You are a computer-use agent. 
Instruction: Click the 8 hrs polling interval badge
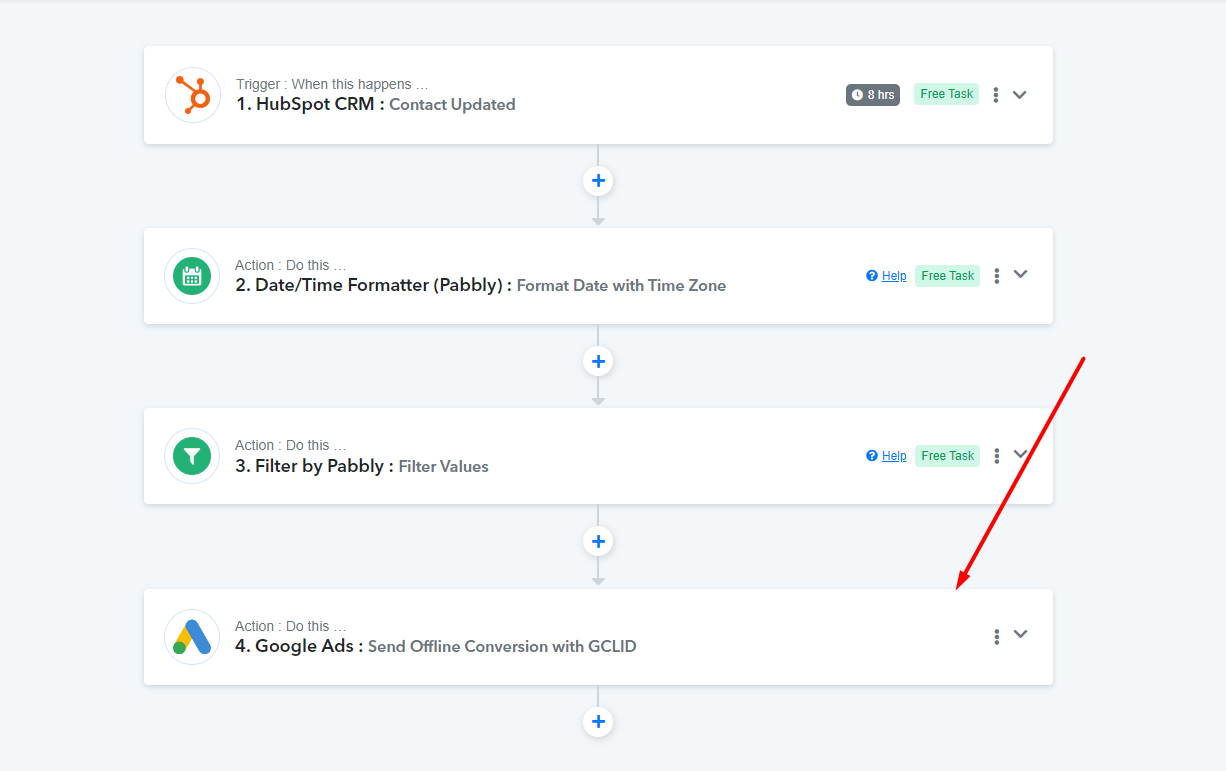point(873,95)
